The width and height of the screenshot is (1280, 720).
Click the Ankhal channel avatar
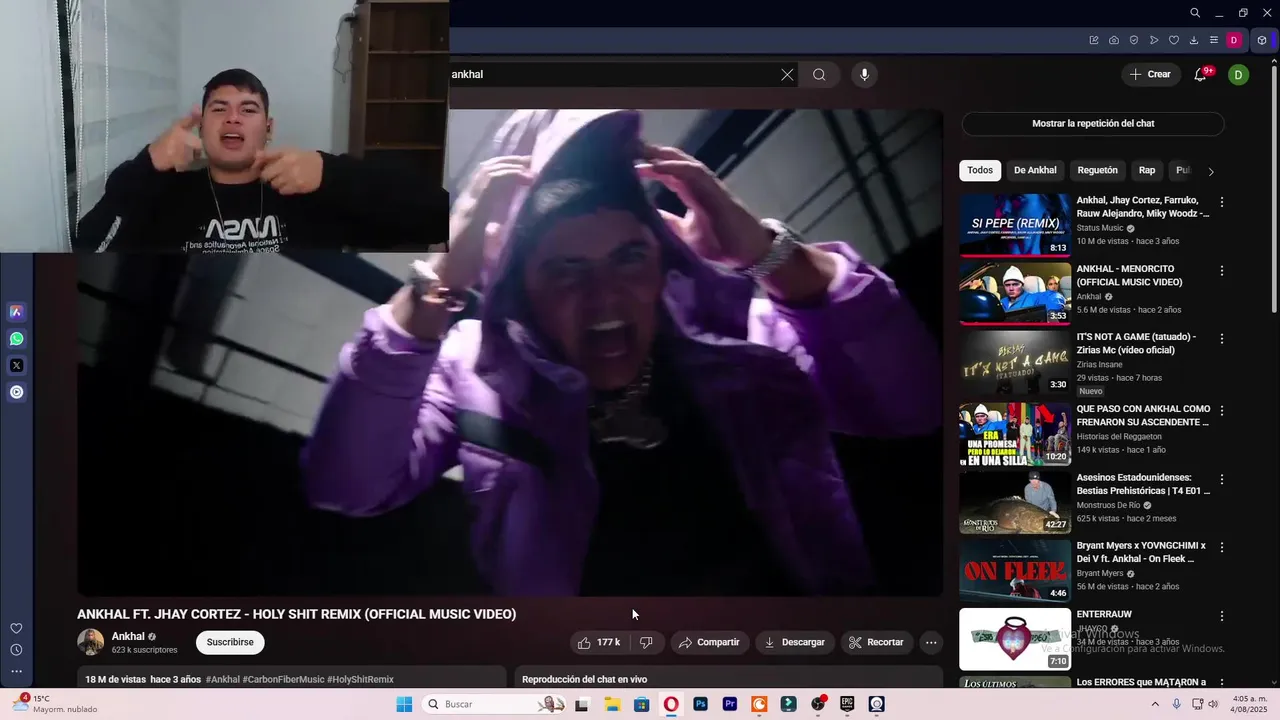pos(91,642)
